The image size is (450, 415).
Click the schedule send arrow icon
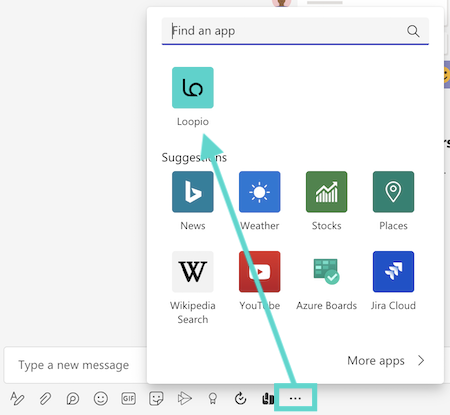tap(184, 398)
